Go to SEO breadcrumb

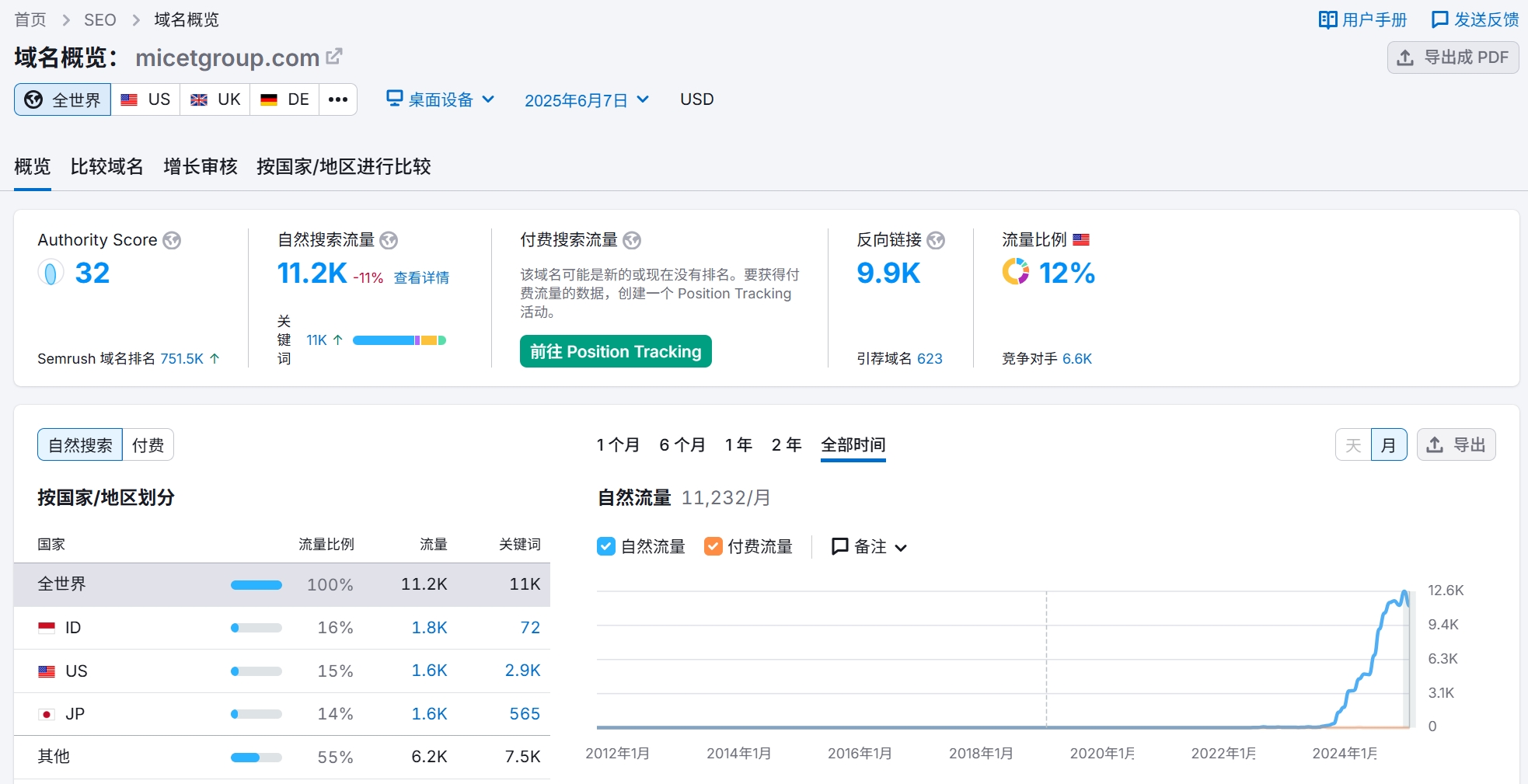[x=100, y=19]
